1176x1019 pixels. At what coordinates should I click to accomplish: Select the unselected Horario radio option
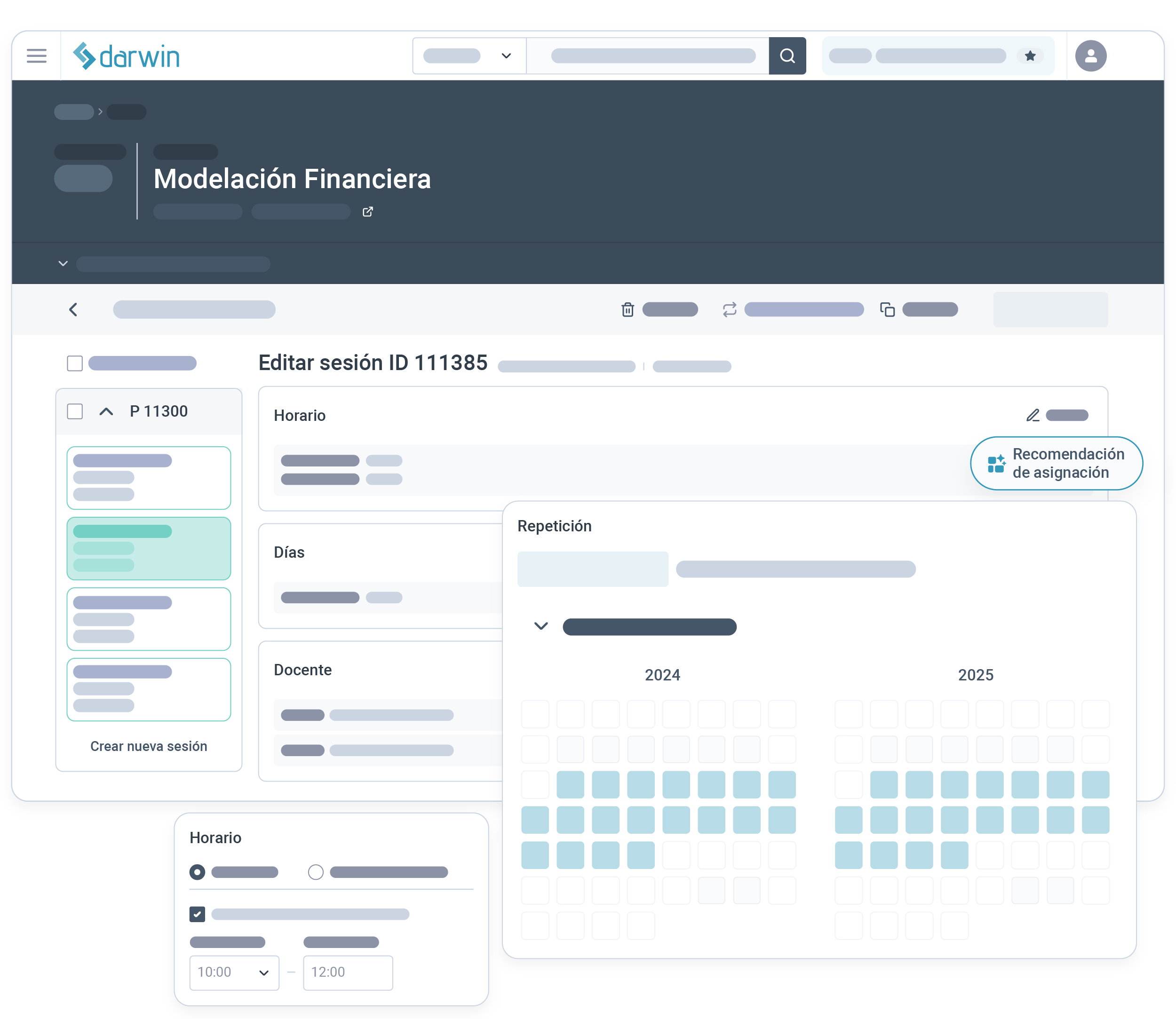[x=316, y=872]
